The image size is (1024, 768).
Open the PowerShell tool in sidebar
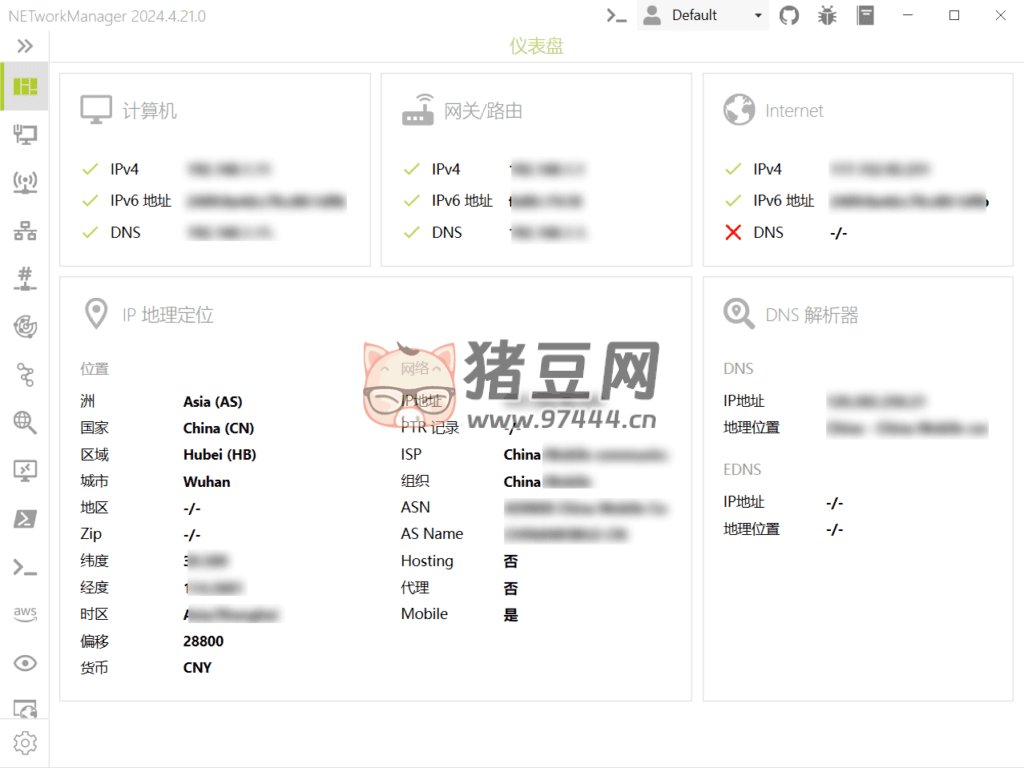25,518
